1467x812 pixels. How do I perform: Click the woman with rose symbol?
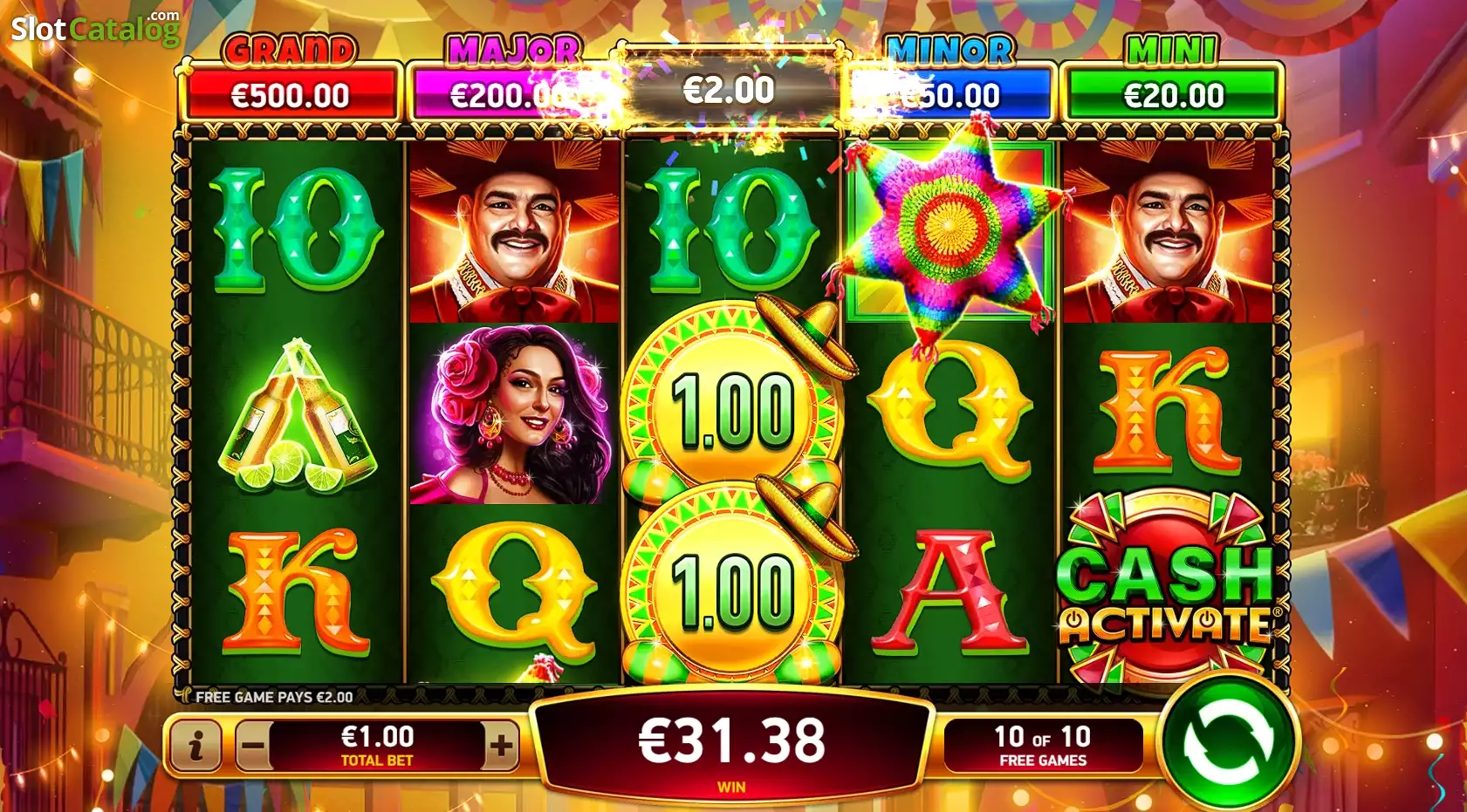514,414
